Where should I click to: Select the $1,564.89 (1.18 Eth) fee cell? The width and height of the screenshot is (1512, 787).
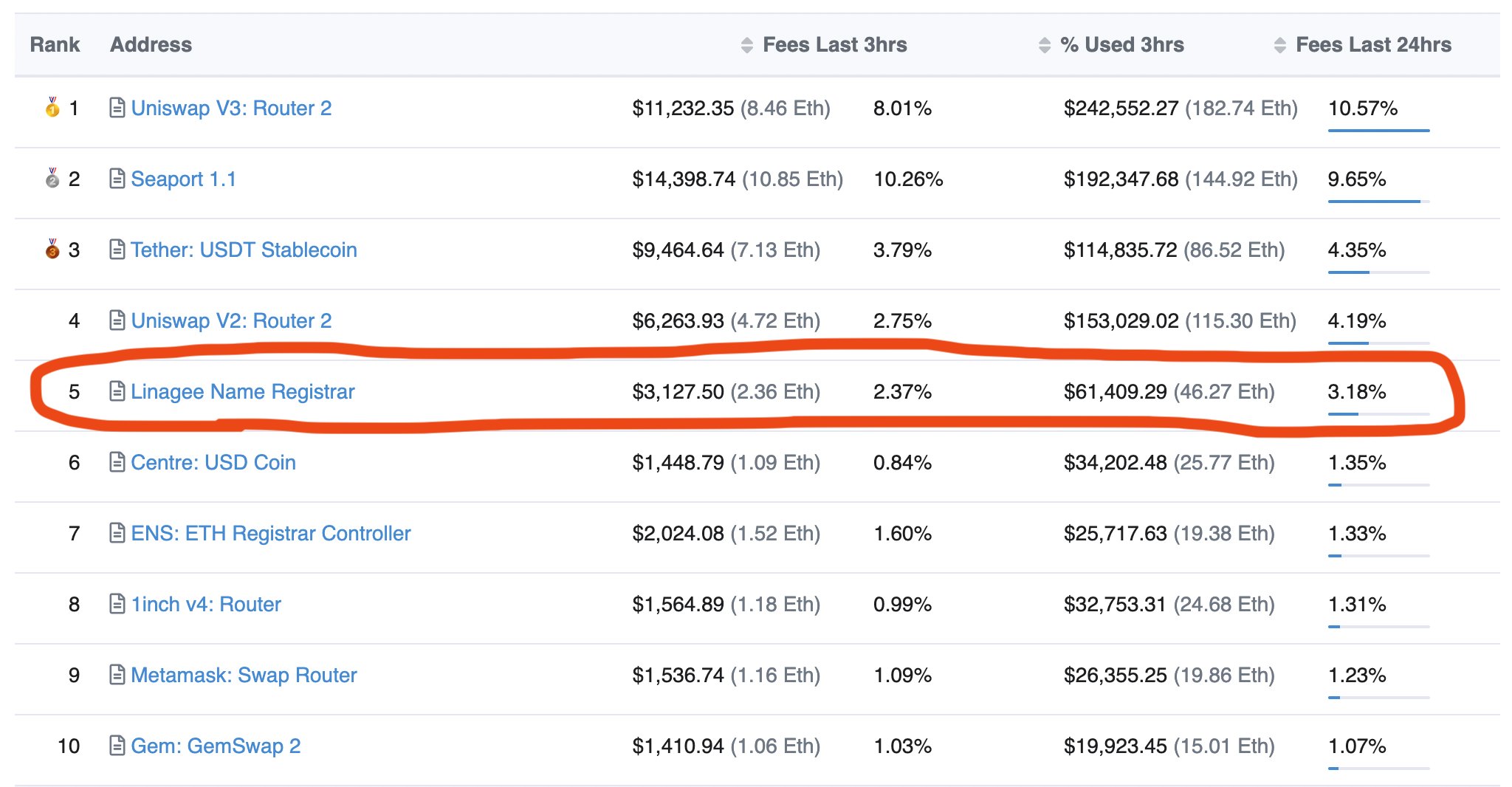point(726,604)
